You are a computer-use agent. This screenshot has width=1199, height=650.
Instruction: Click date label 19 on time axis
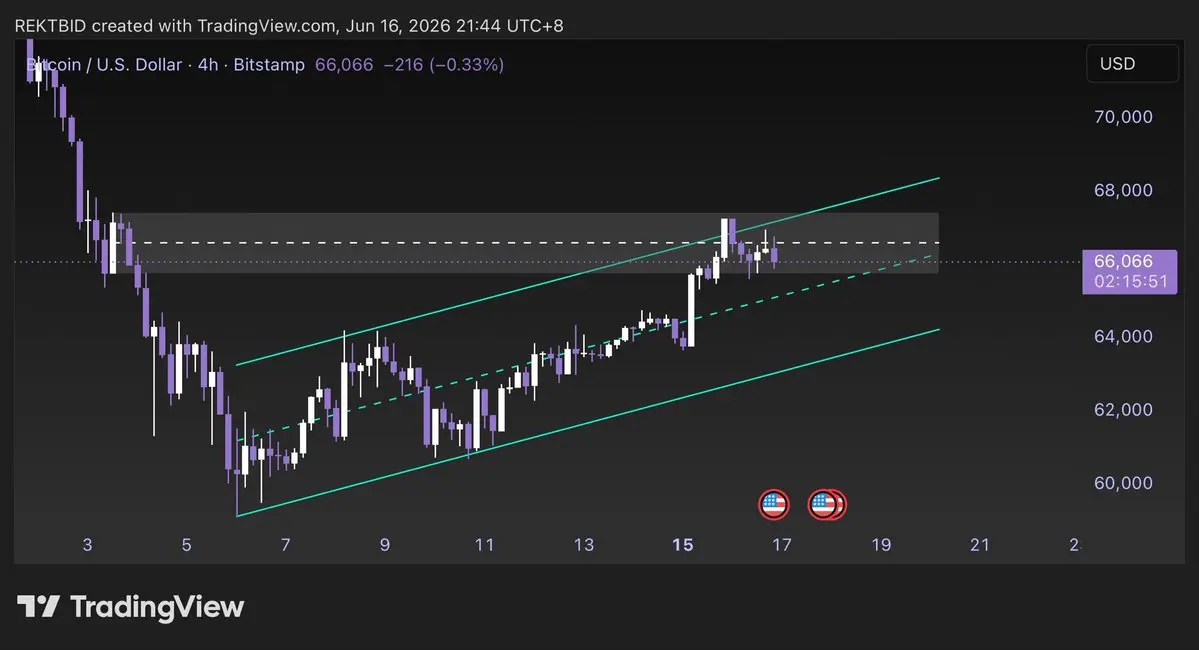[881, 545]
